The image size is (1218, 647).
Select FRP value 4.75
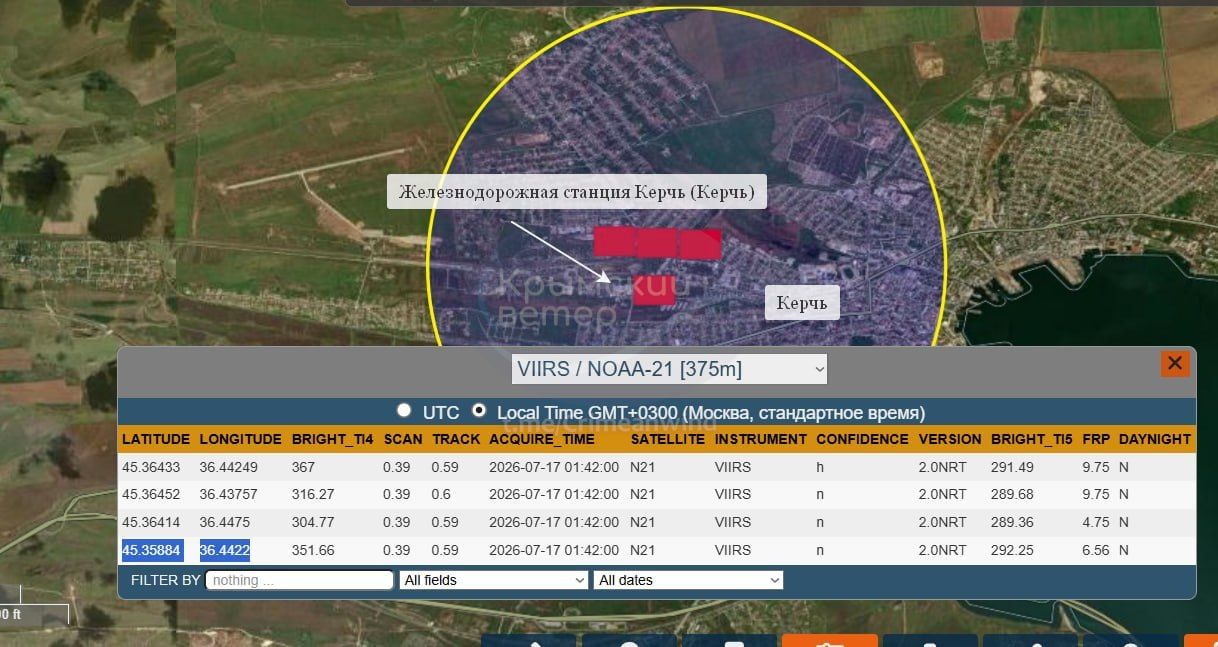pos(1095,522)
